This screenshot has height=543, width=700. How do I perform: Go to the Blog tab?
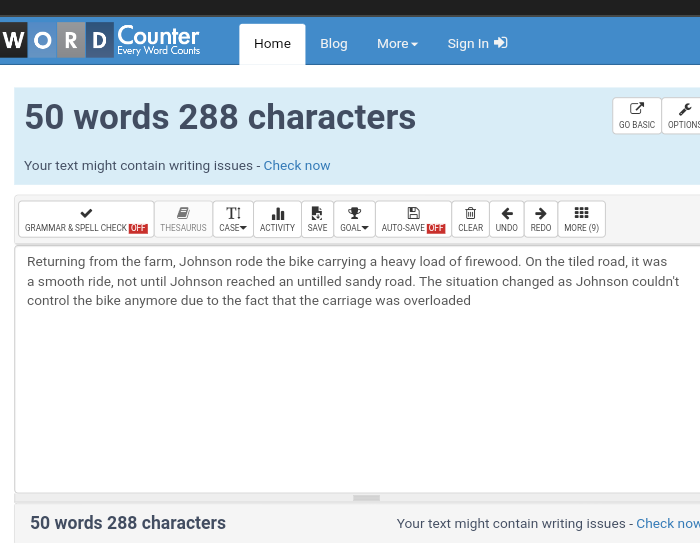pyautogui.click(x=333, y=44)
